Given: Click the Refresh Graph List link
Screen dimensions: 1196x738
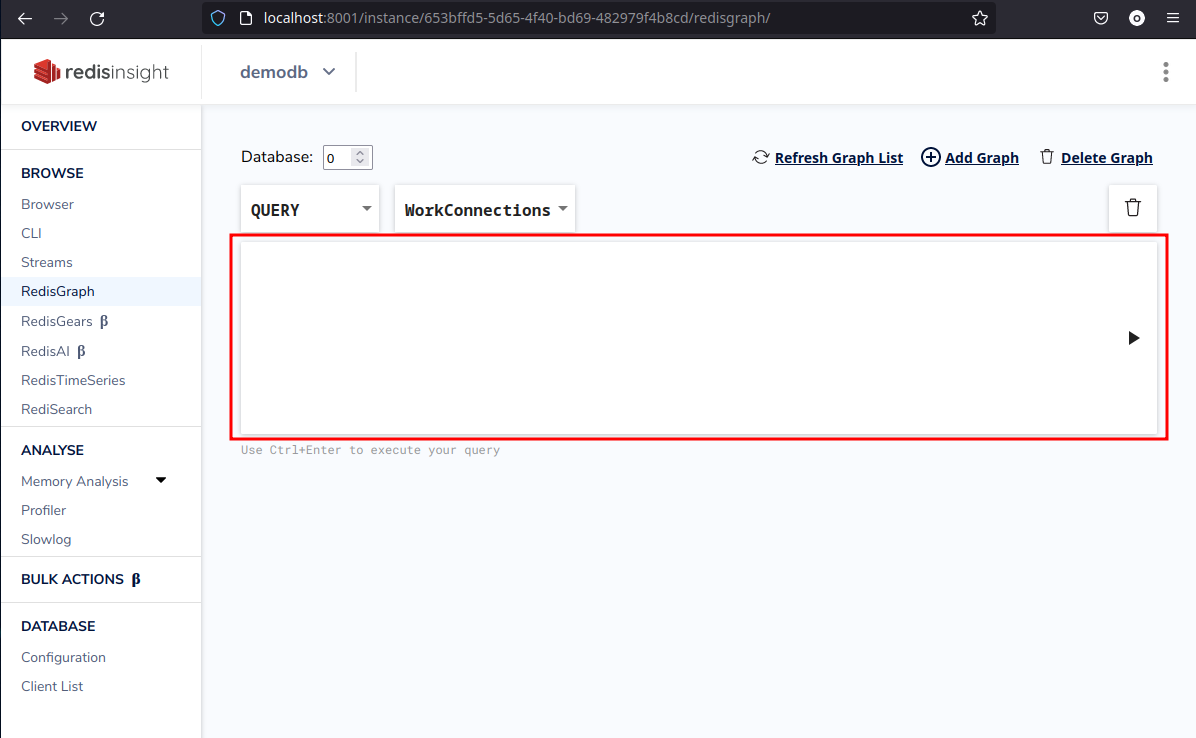Looking at the screenshot, I should coord(839,158).
